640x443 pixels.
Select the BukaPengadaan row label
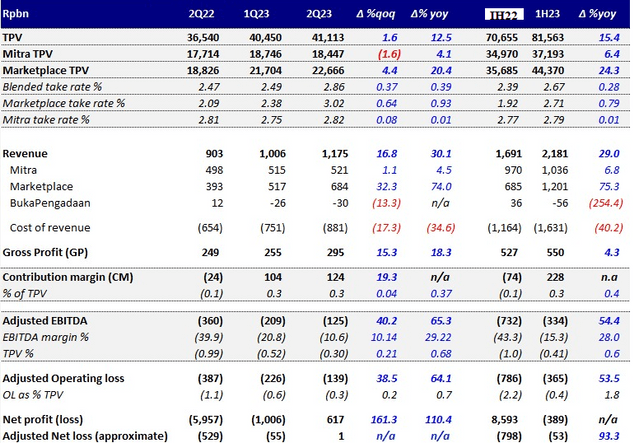click(52, 205)
